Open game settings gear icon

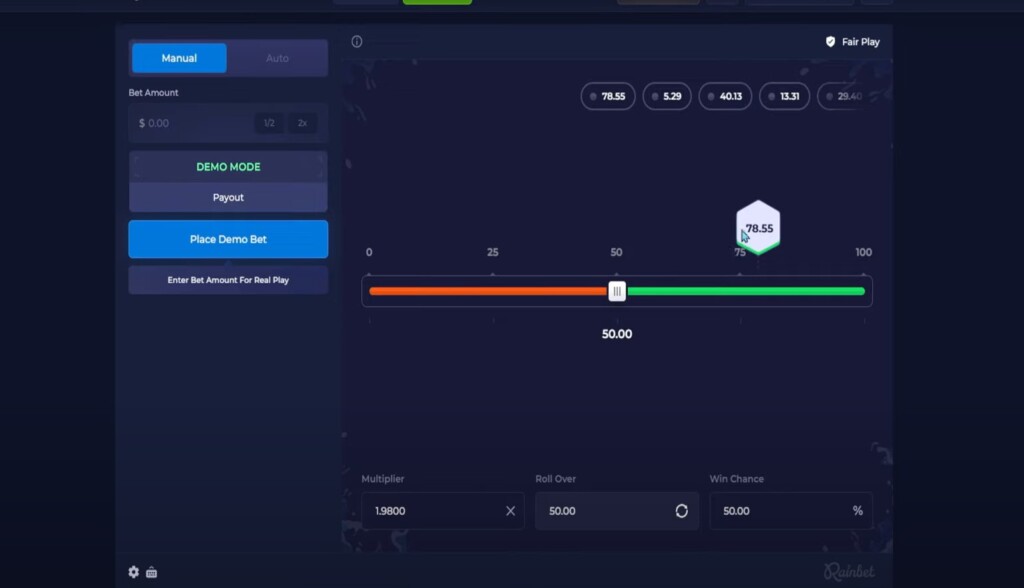[134, 572]
